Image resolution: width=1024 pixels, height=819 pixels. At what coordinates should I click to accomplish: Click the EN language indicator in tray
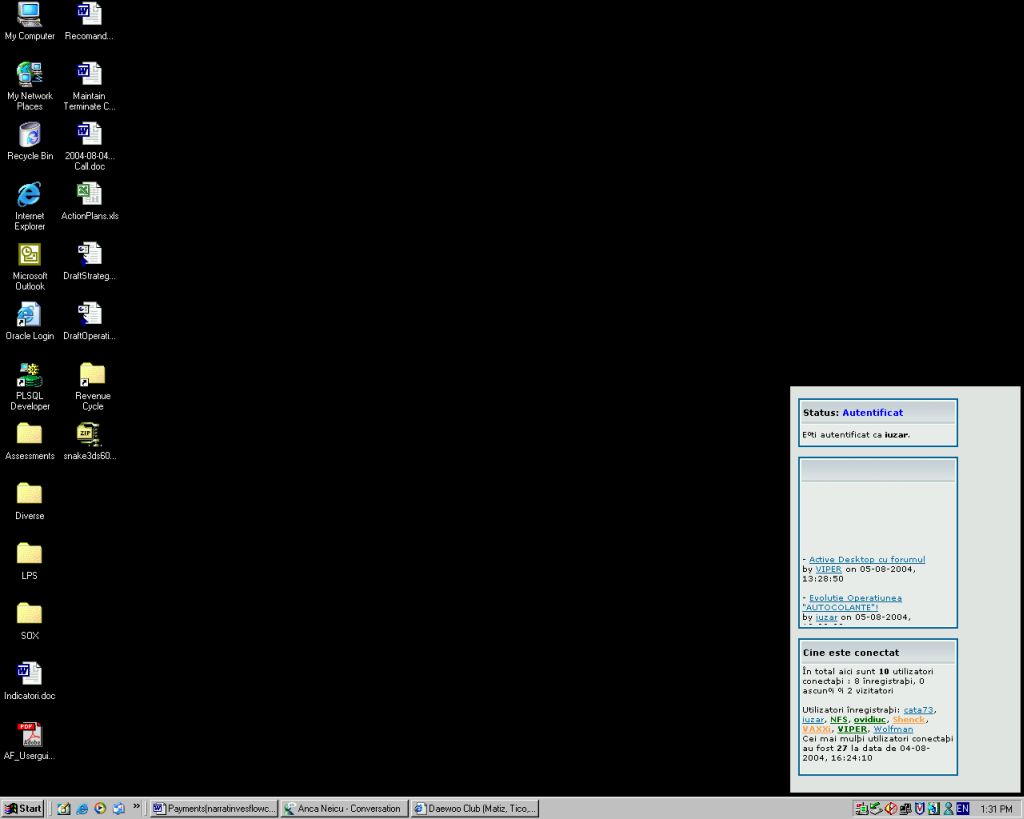(963, 808)
